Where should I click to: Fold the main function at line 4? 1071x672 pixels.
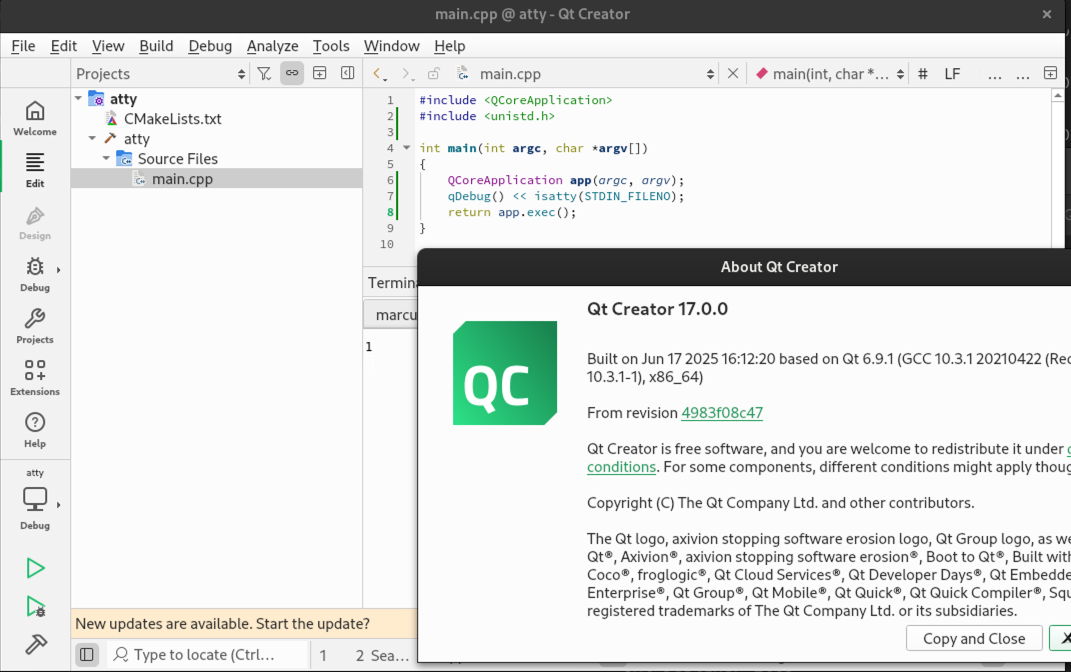coord(406,148)
